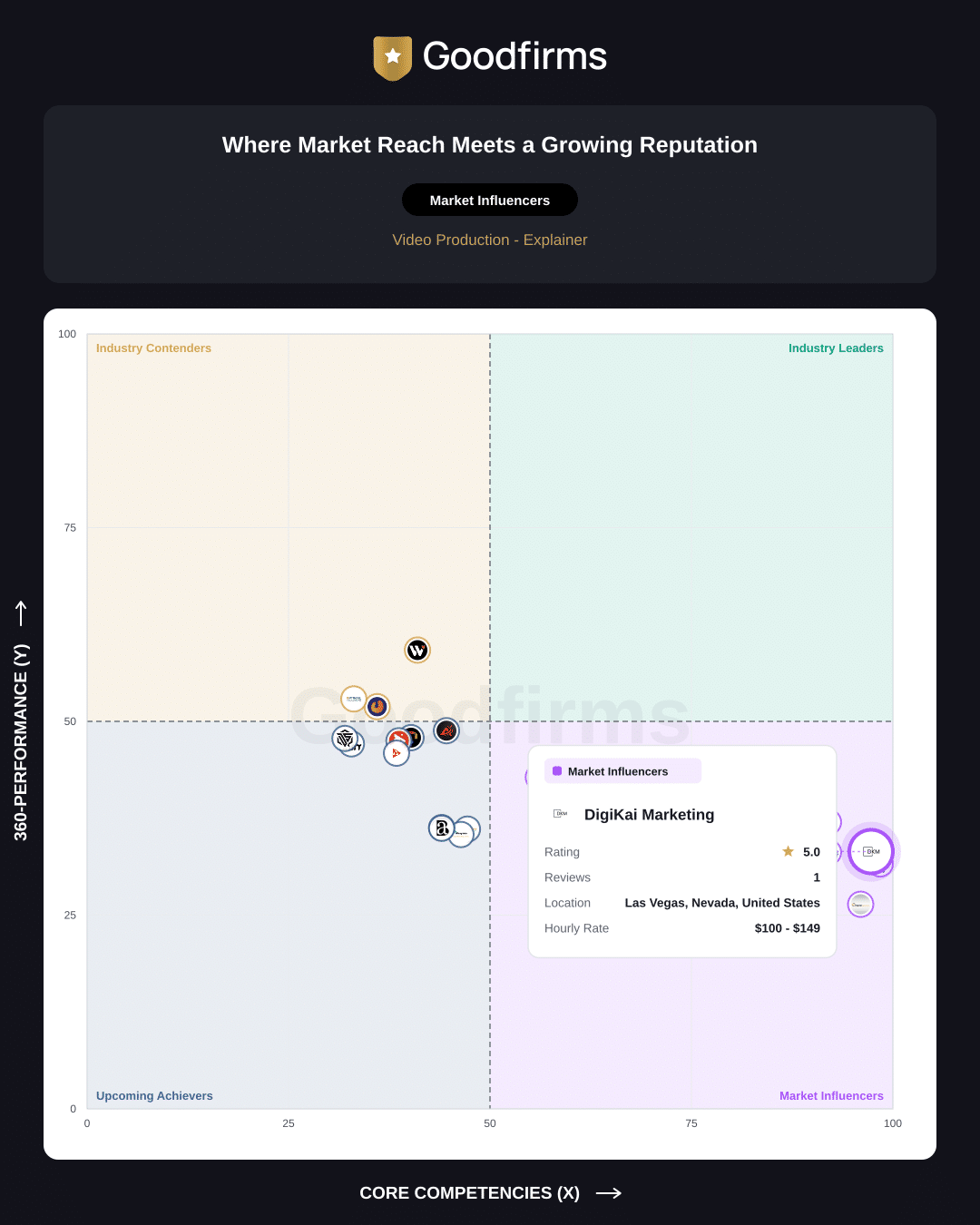Select the Industry Leaders quadrant label
This screenshot has height=1225, width=980.
coord(836,348)
